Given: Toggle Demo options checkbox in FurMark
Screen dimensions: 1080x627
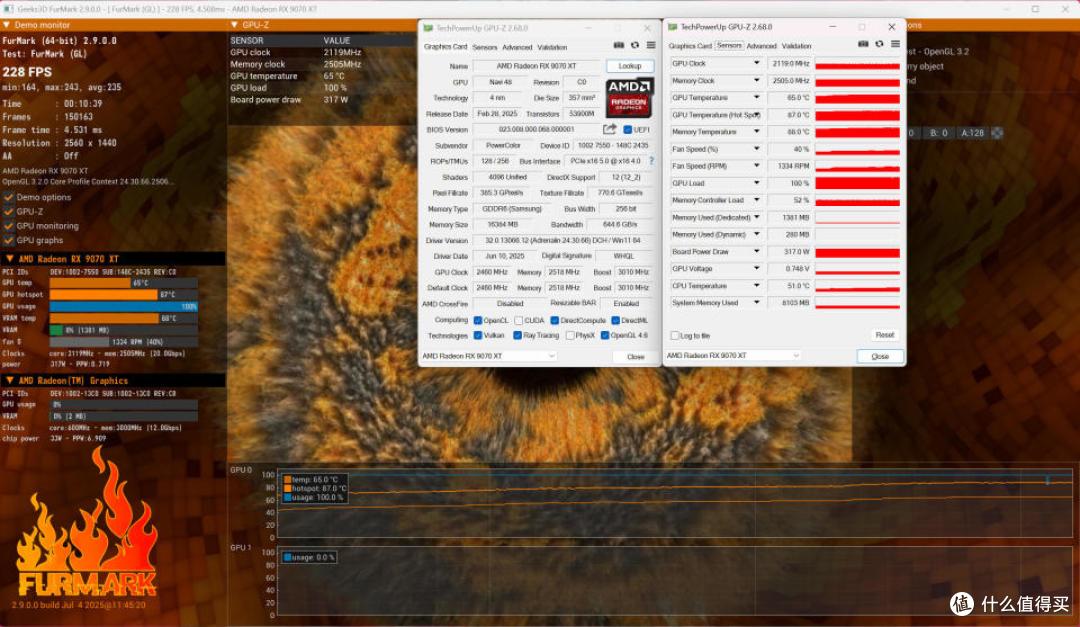Looking at the screenshot, I should pos(9,197).
